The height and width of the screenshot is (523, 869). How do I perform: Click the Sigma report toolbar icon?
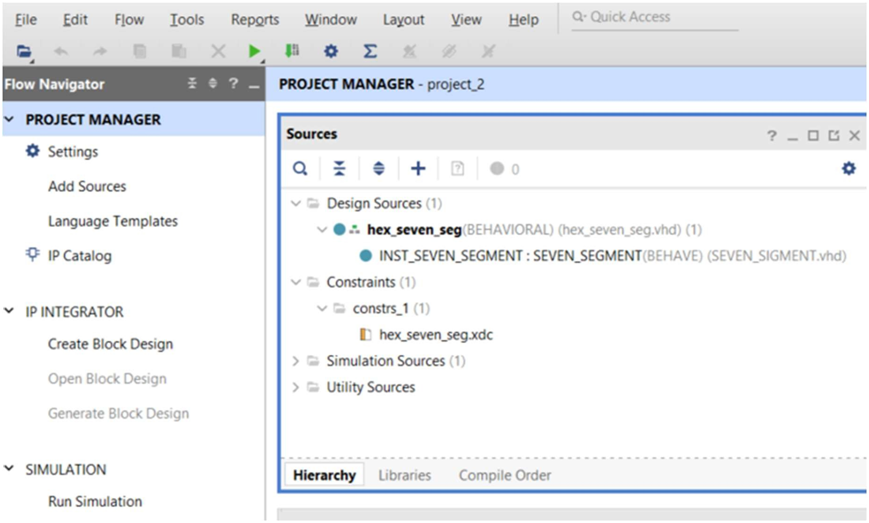pos(369,51)
